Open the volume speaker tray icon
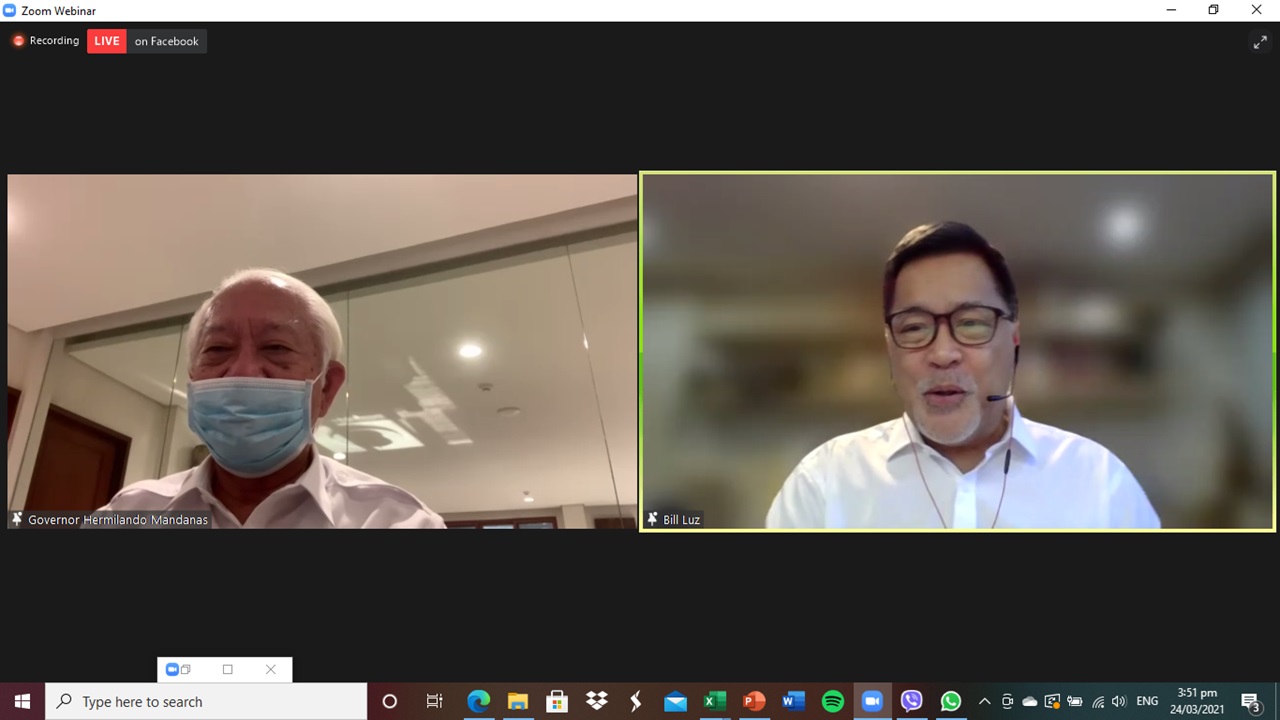The height and width of the screenshot is (720, 1280). coord(1119,701)
